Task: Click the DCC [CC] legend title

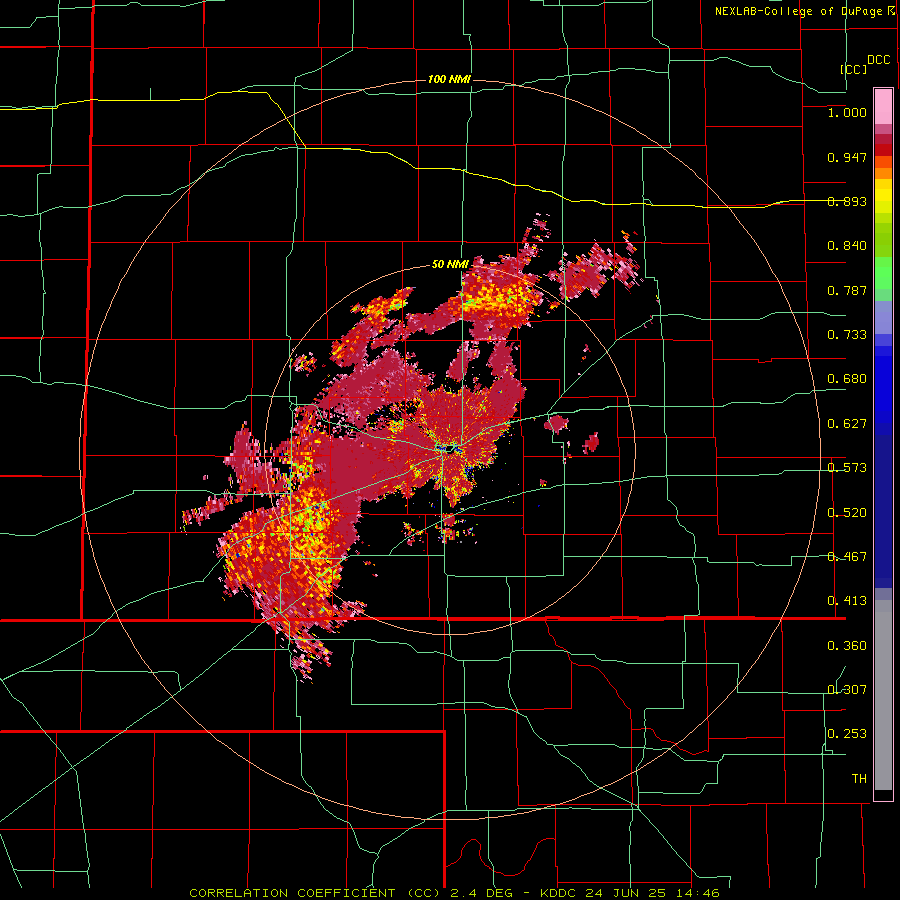Action: click(865, 64)
